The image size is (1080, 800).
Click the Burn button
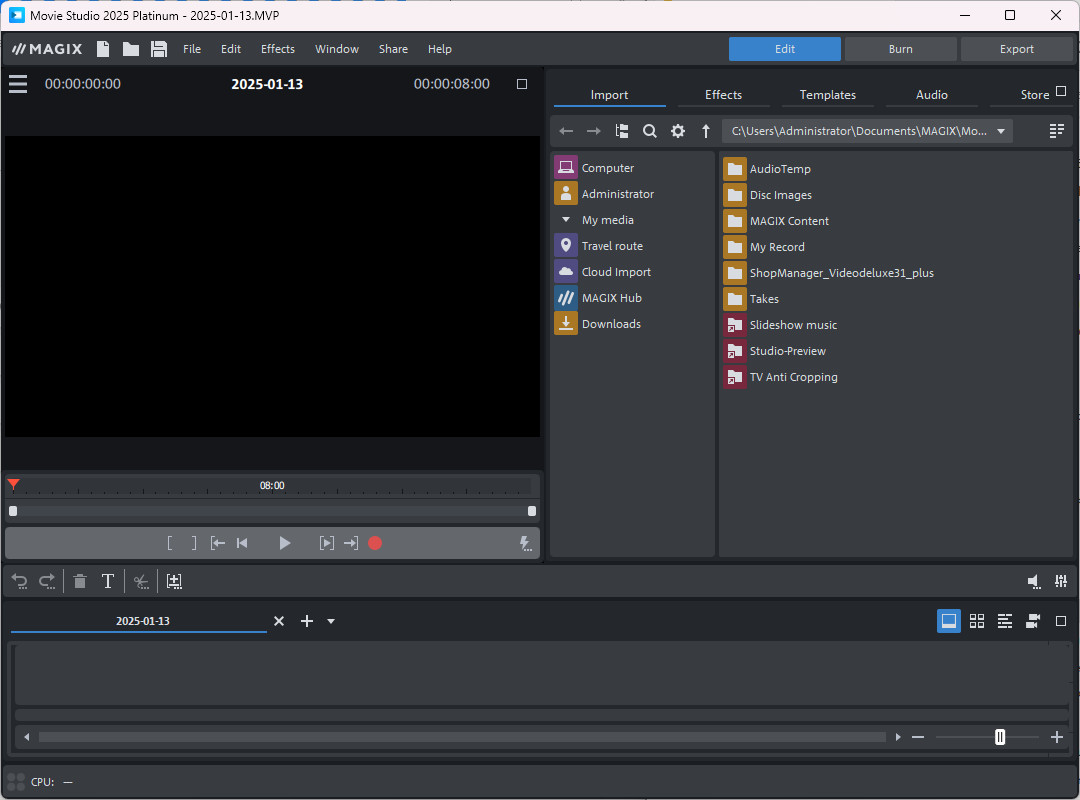coord(900,49)
